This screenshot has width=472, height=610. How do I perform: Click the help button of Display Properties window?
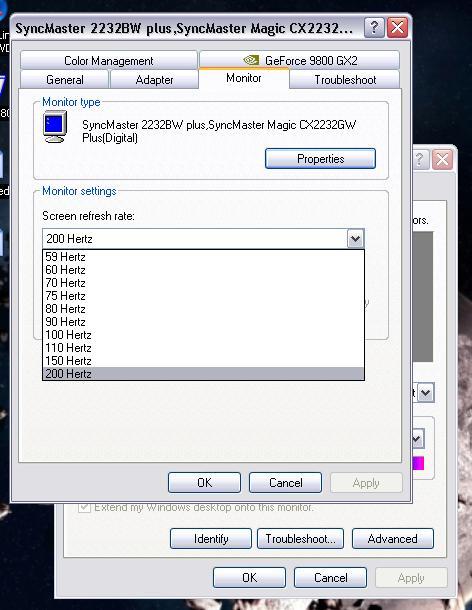click(x=419, y=160)
